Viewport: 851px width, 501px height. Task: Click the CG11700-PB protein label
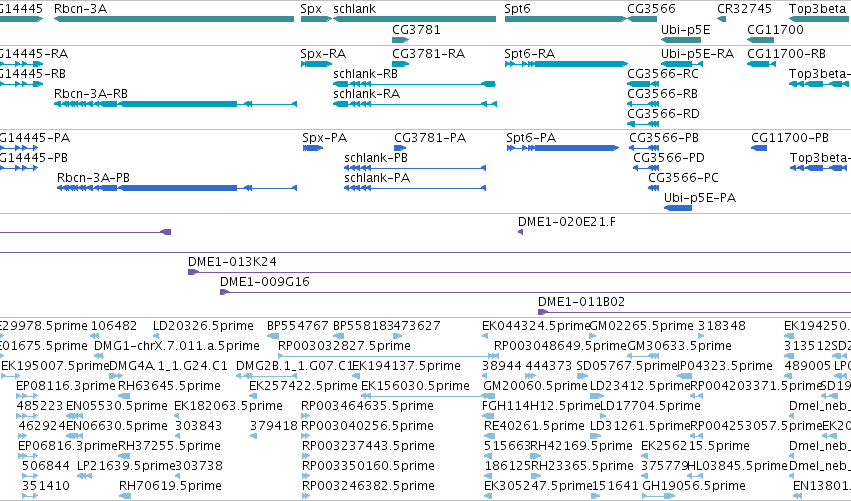[x=790, y=138]
